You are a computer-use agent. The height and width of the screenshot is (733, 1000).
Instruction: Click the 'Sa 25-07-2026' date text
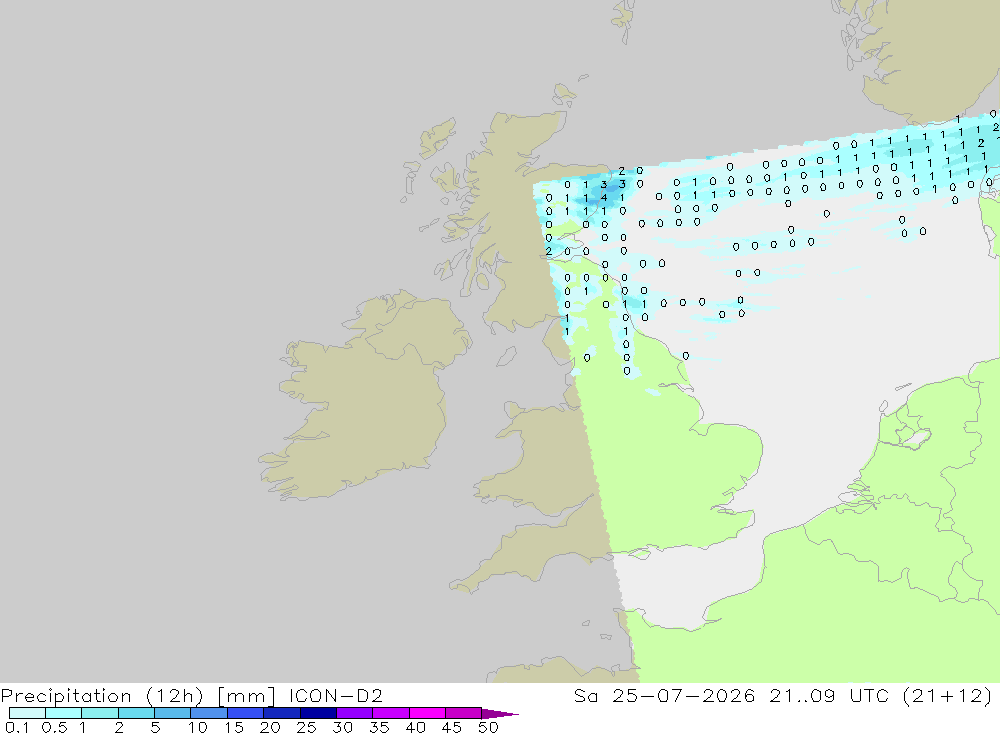pyautogui.click(x=664, y=695)
